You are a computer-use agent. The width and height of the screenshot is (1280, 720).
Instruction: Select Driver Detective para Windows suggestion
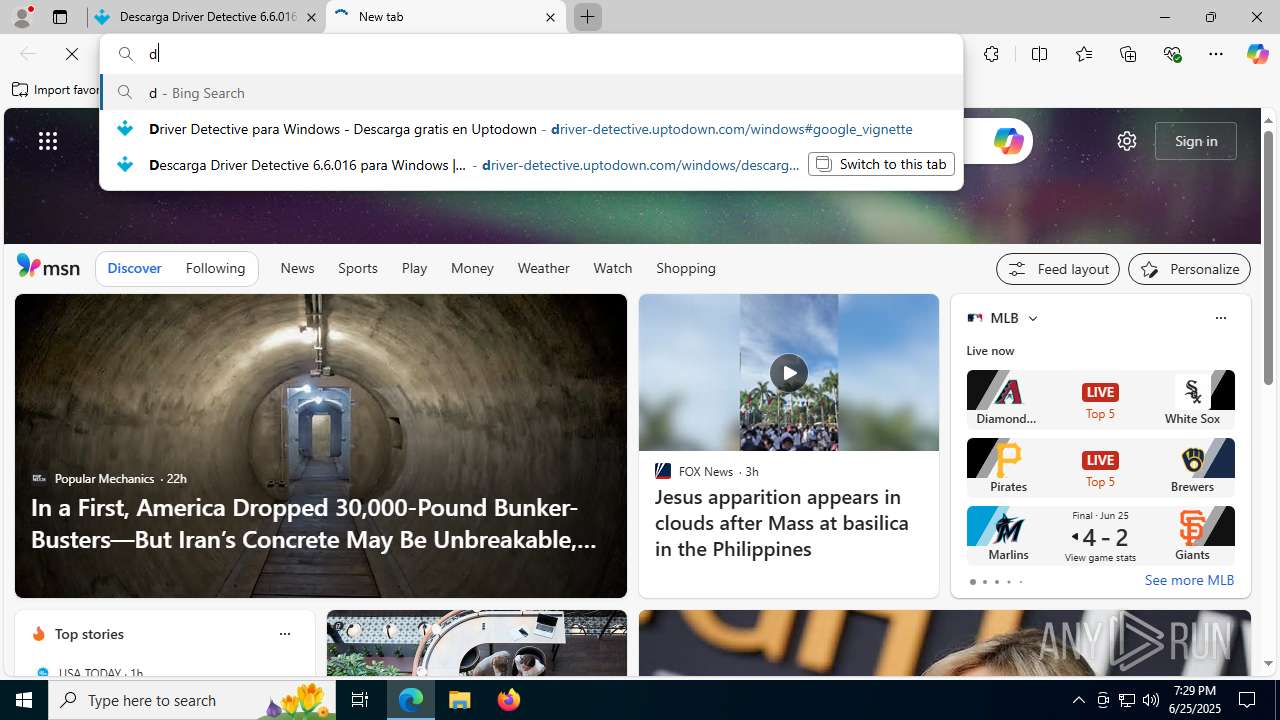[x=531, y=129]
